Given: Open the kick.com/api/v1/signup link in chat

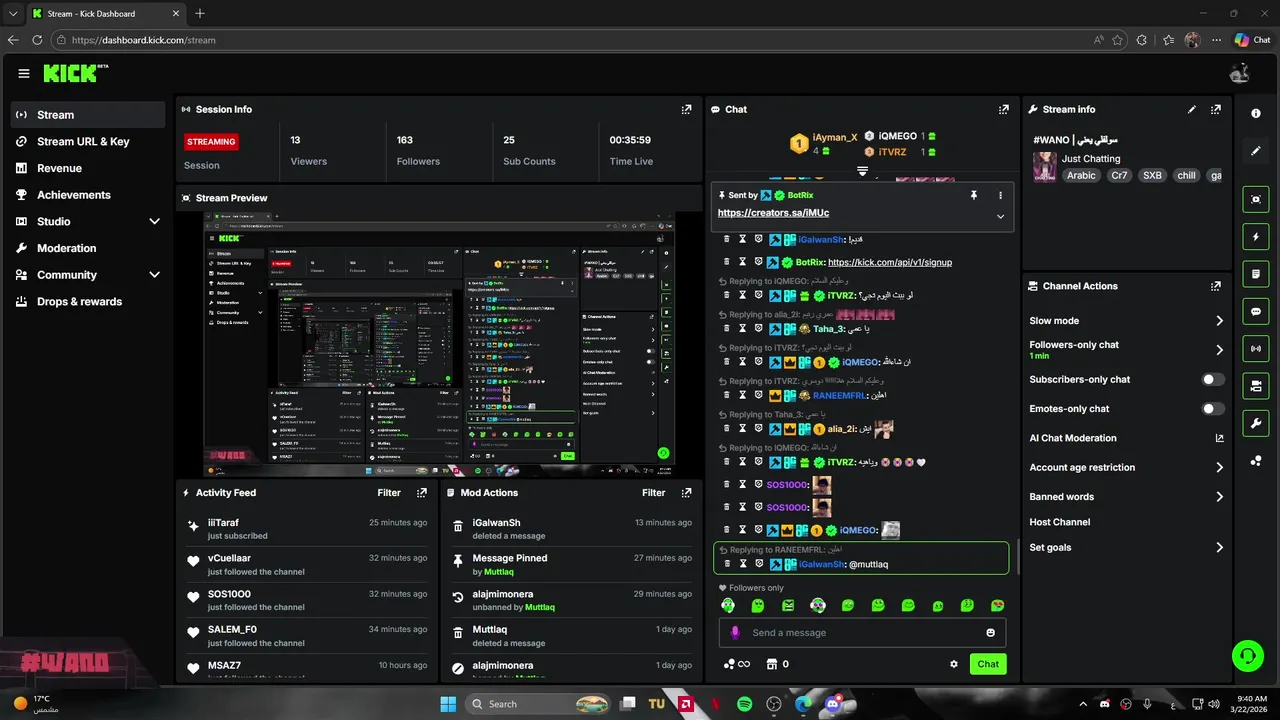Looking at the screenshot, I should [x=890, y=262].
